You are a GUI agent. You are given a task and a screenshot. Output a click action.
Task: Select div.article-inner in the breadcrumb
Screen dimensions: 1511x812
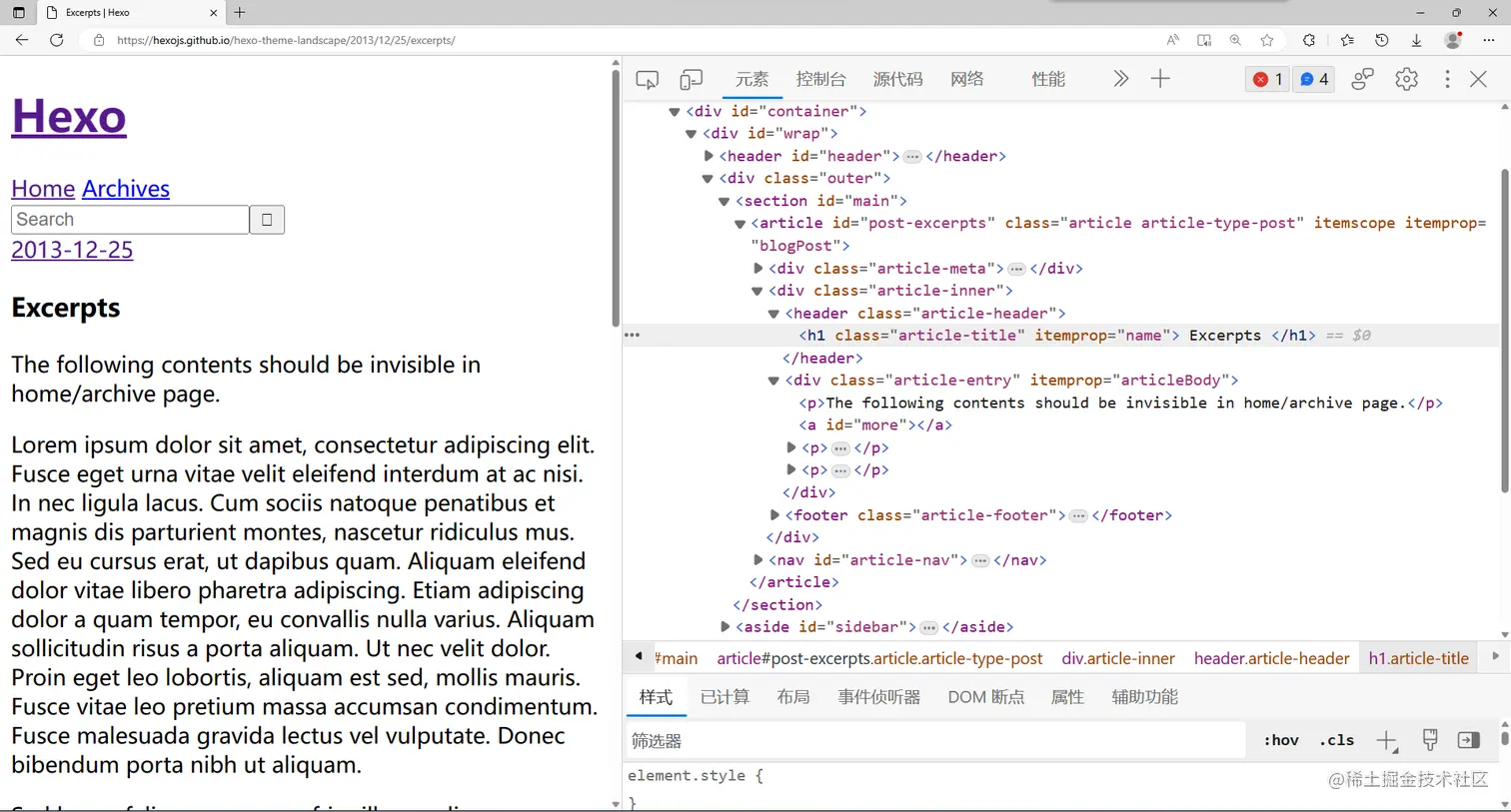pos(1118,659)
